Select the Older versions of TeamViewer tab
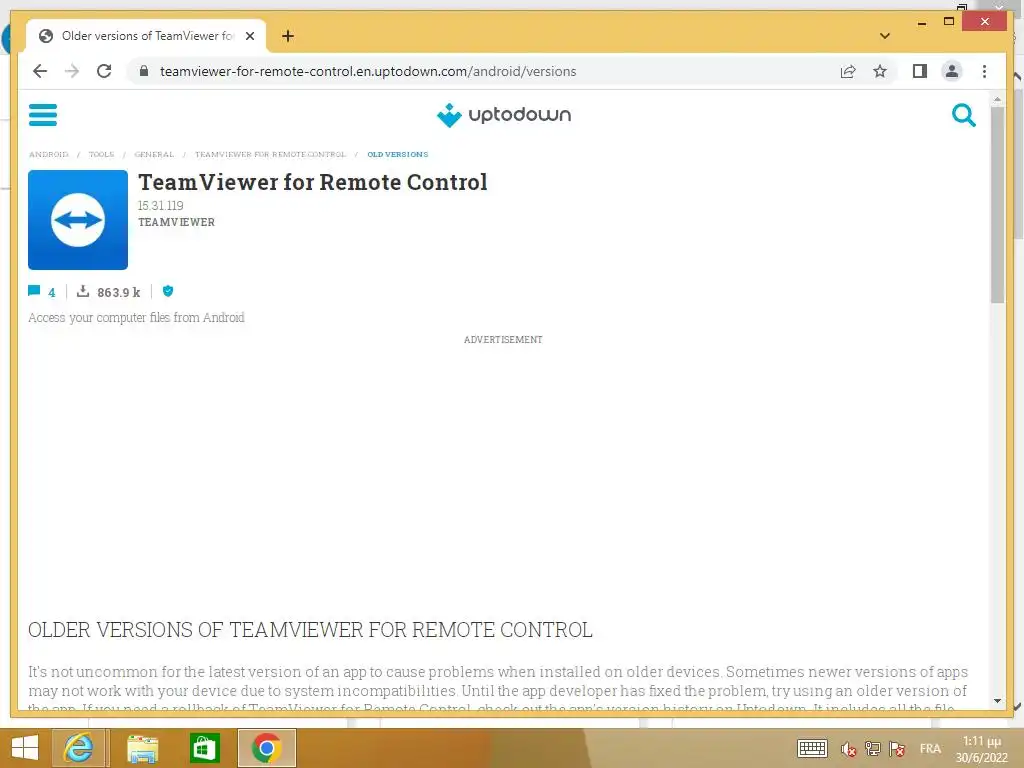 click(145, 36)
